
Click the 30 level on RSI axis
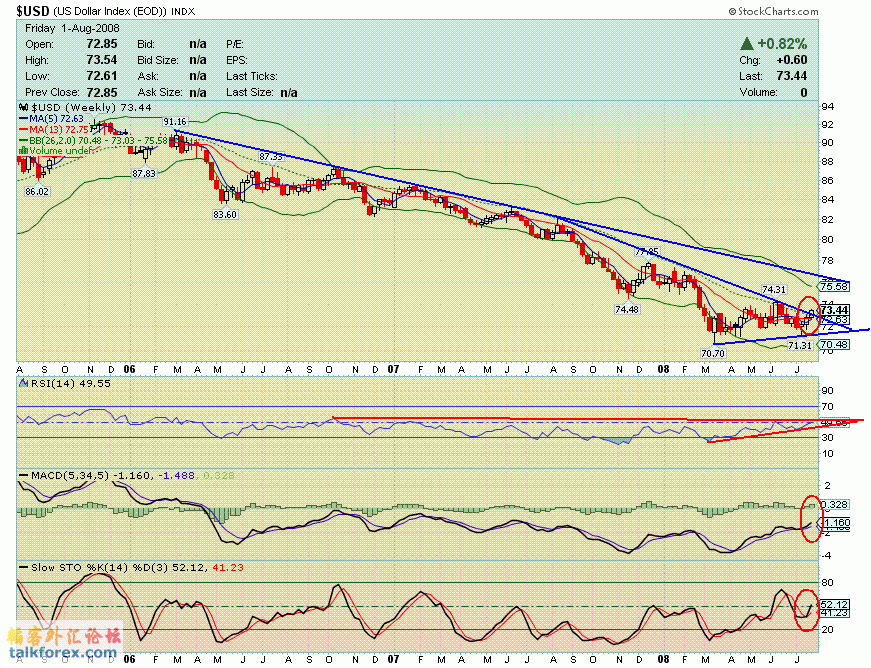point(828,438)
